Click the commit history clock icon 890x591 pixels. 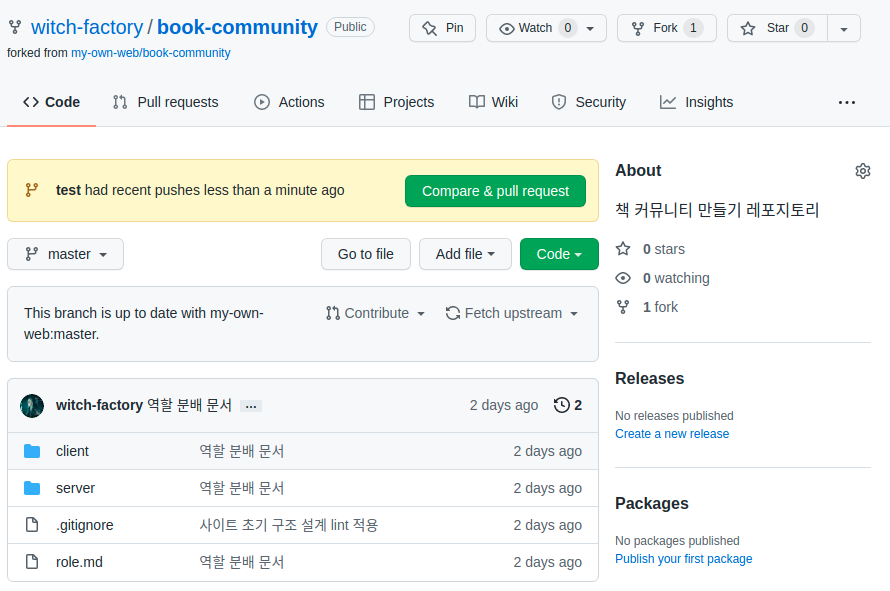tap(562, 405)
